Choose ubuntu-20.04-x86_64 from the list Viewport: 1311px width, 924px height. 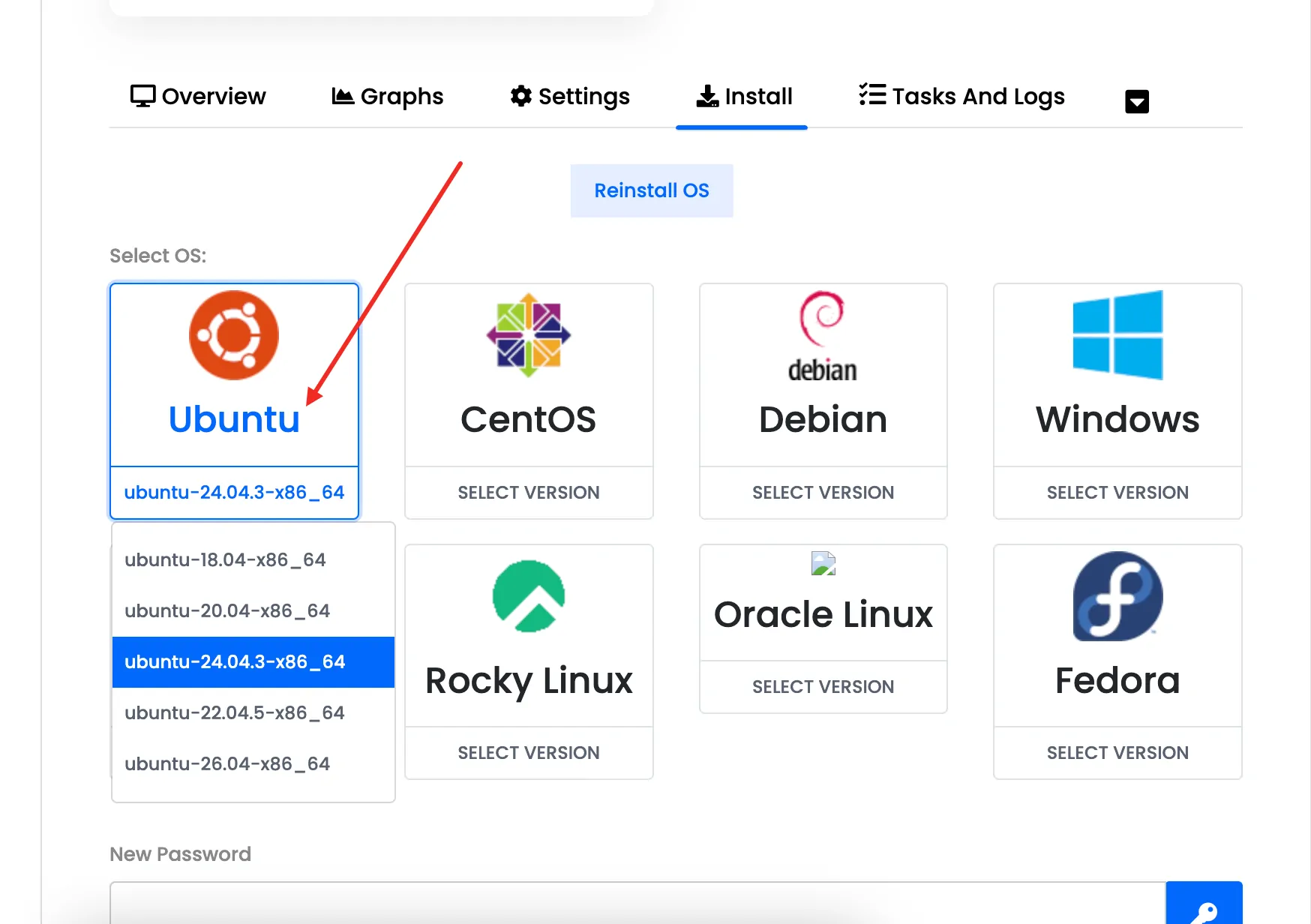click(x=253, y=611)
